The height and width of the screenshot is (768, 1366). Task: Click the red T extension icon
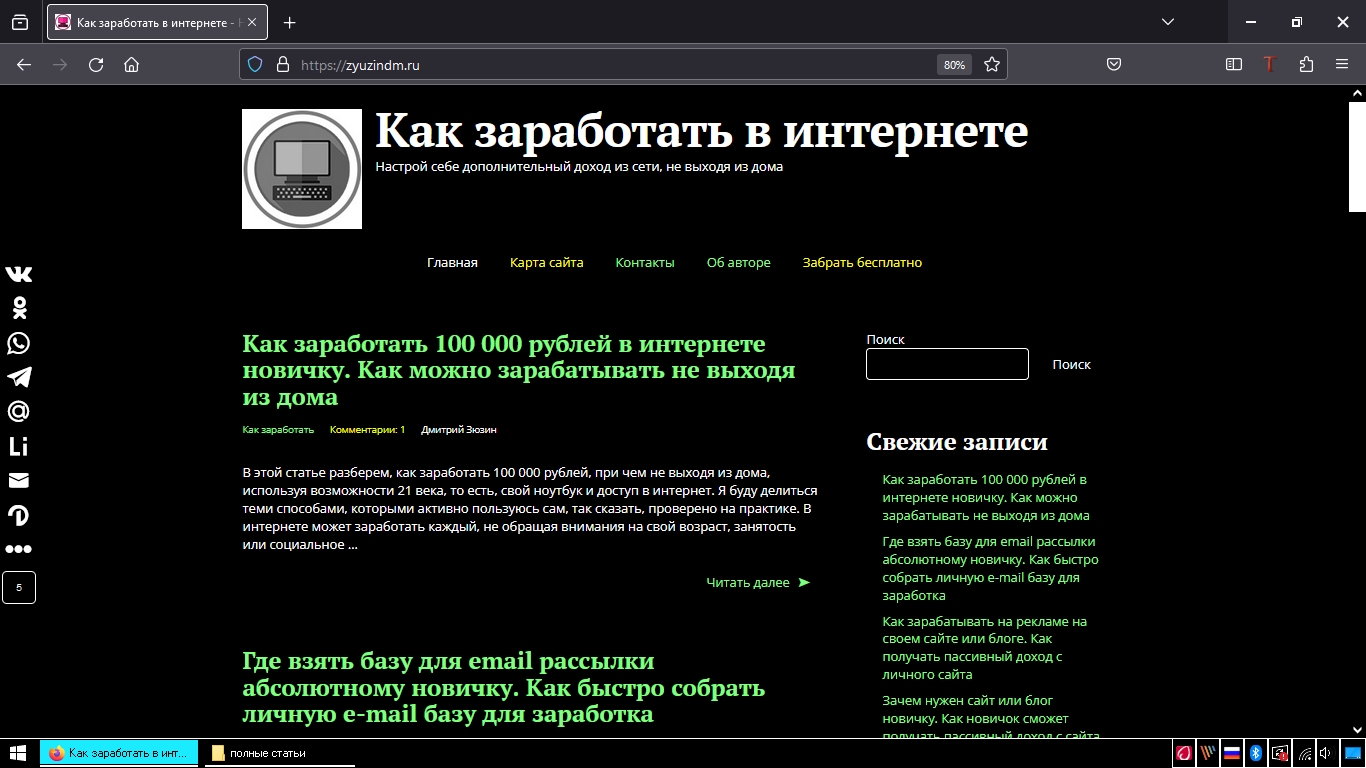click(x=1270, y=64)
